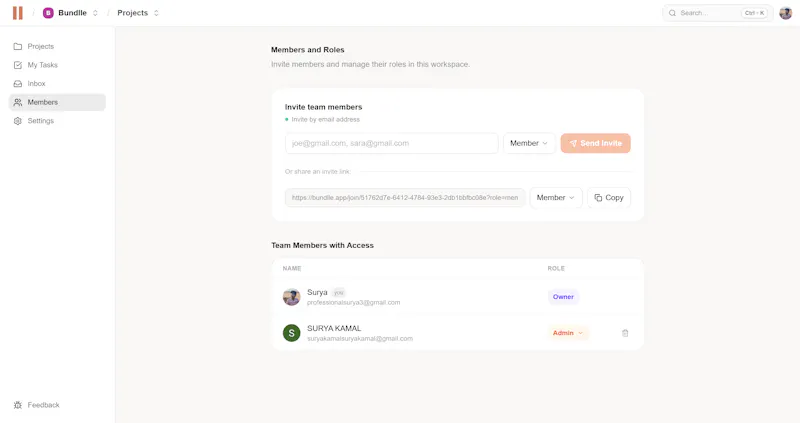Screen dimensions: 800x423
Task: Open the Member role dropdown for invite link
Action: (x=556, y=197)
